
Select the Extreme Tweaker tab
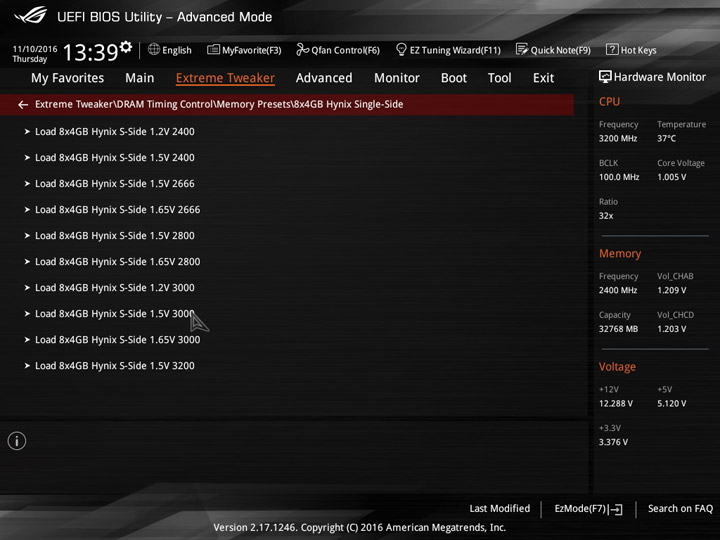(x=225, y=78)
